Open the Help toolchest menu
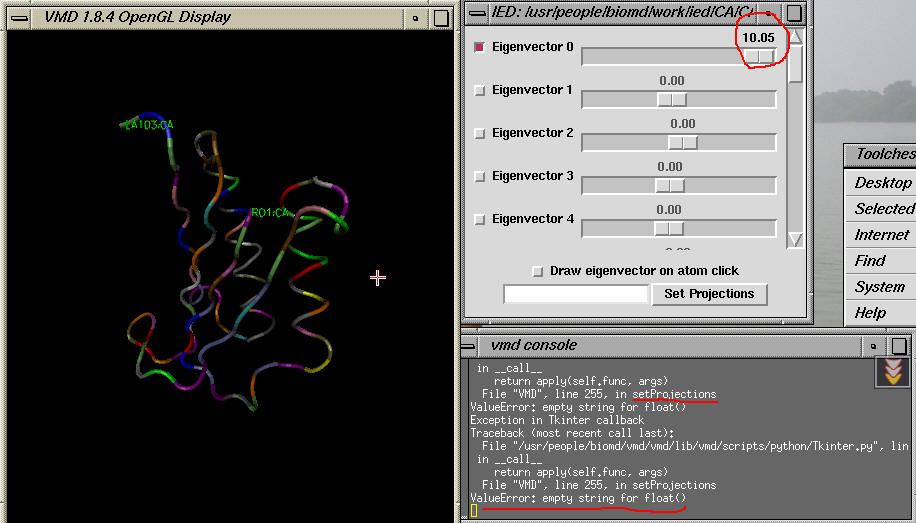Viewport: 916px width, 523px height. pos(870,313)
